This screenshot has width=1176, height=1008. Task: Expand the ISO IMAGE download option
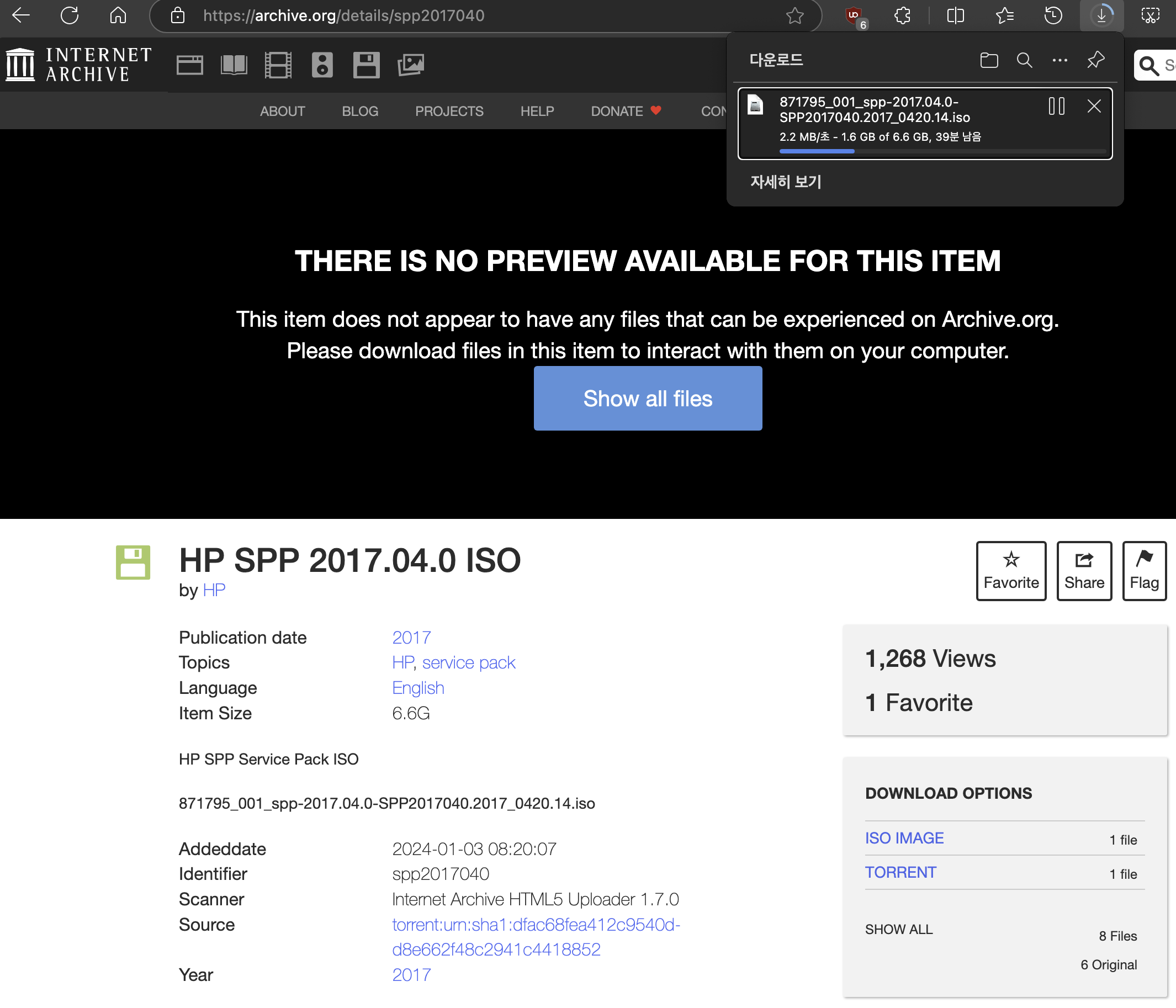(x=904, y=838)
